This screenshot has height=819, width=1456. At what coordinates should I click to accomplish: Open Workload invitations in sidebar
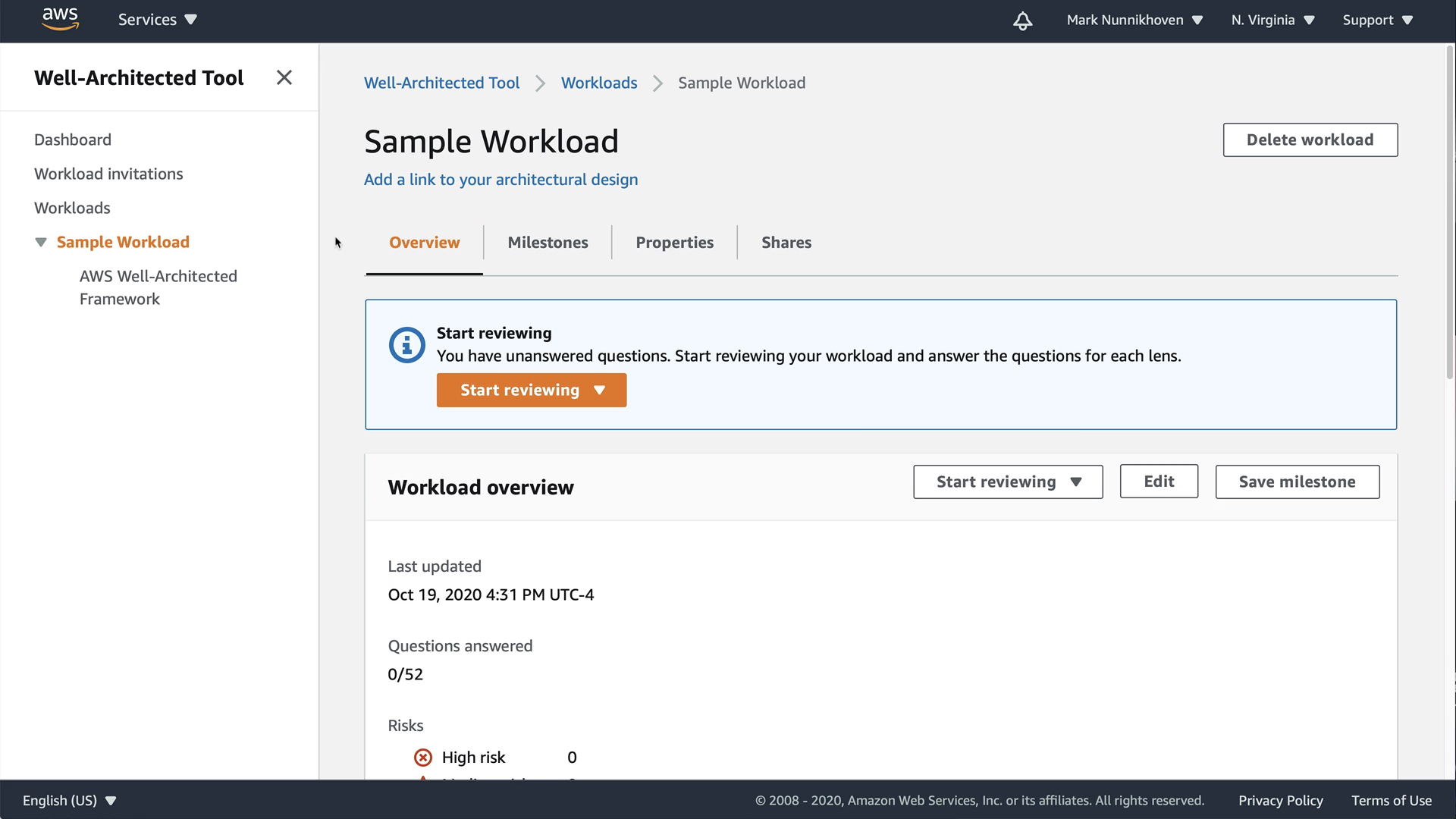(108, 174)
